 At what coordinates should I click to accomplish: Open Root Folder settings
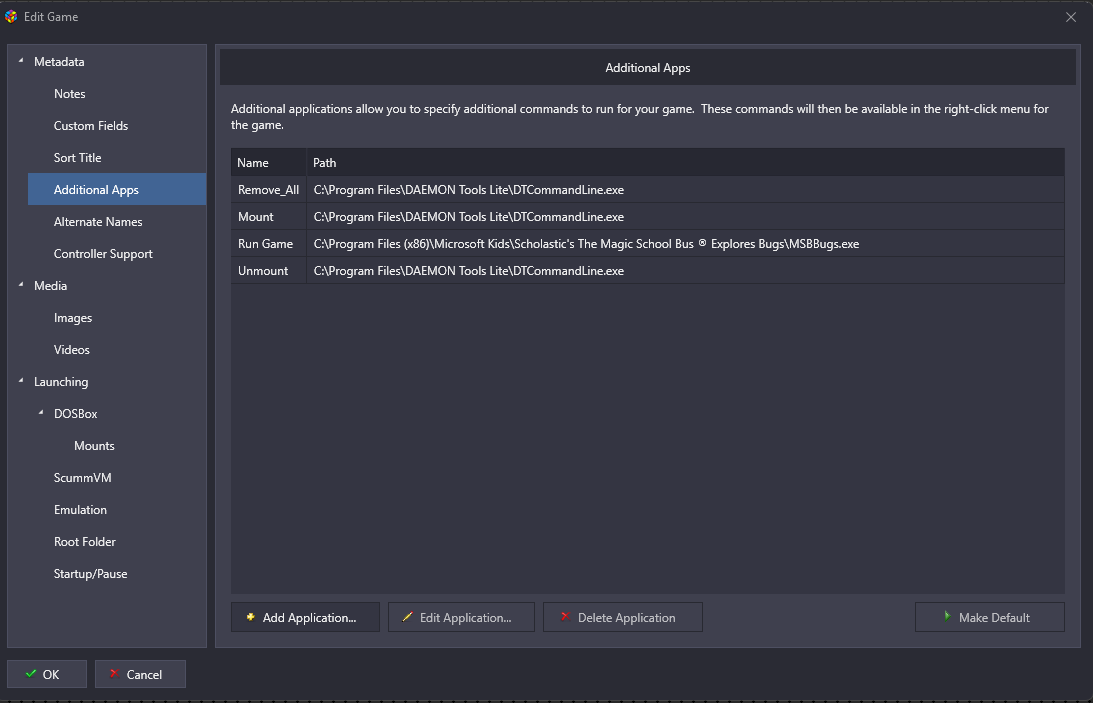[x=84, y=542]
